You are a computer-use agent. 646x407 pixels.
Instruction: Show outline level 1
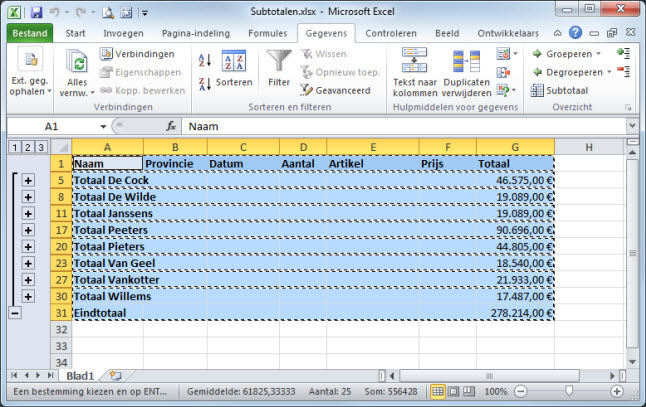[14, 147]
